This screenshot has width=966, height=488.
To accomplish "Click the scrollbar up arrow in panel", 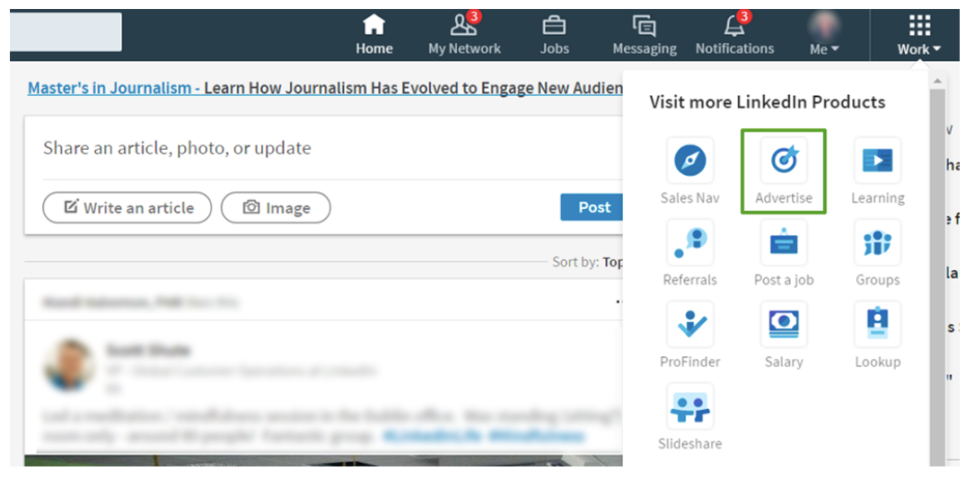I will [937, 81].
